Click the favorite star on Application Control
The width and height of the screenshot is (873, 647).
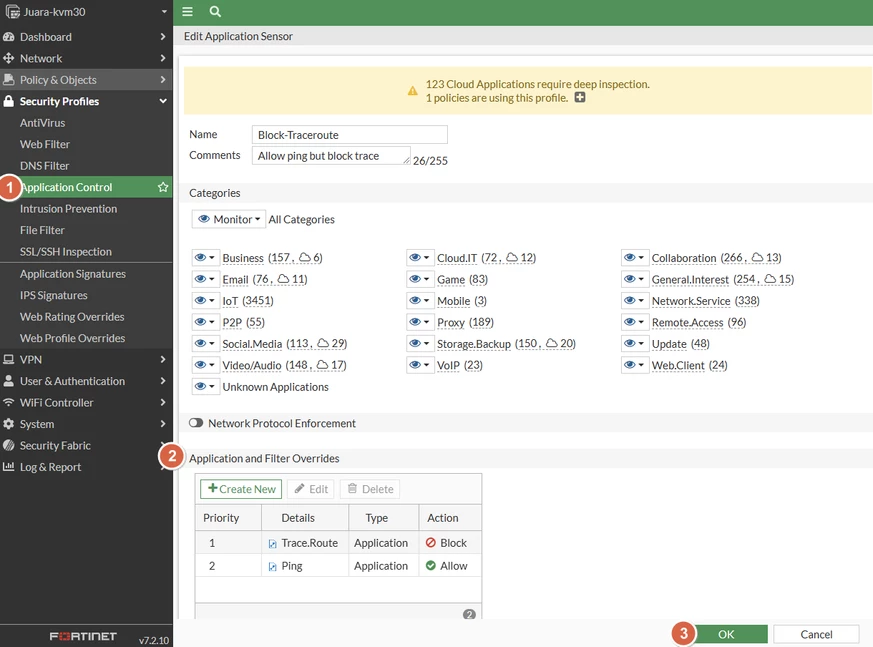click(163, 187)
